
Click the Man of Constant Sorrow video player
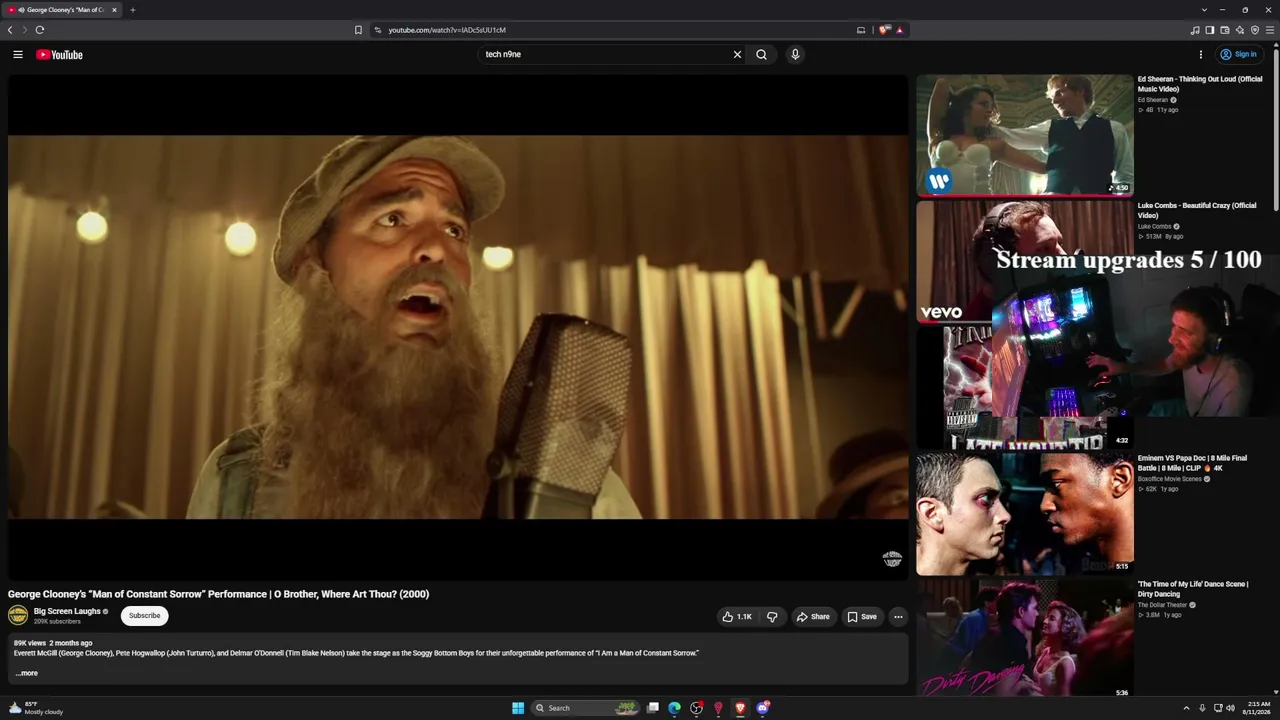coord(458,327)
